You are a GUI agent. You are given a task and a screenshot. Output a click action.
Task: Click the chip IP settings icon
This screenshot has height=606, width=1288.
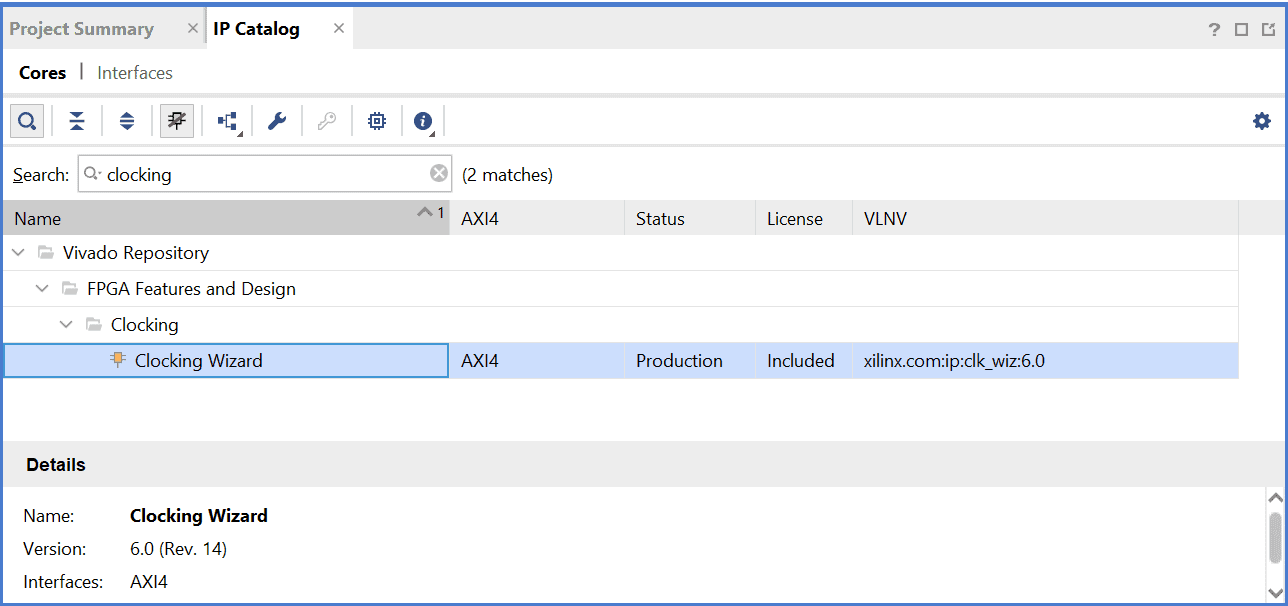click(377, 122)
